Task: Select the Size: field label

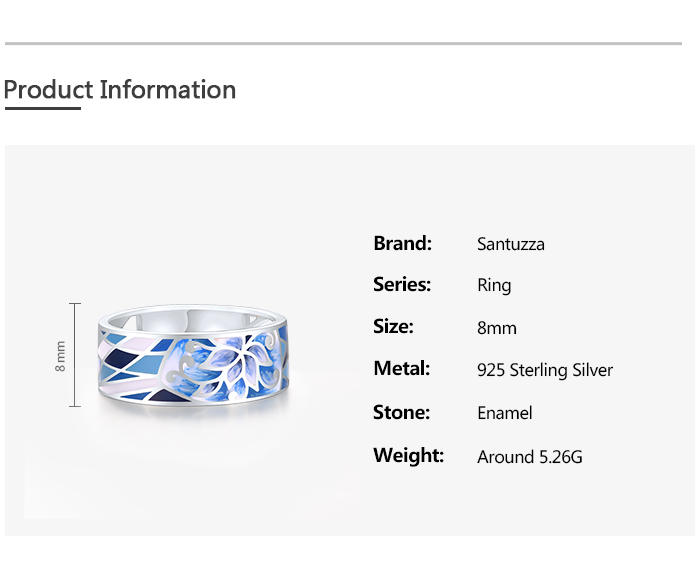Action: tap(393, 327)
